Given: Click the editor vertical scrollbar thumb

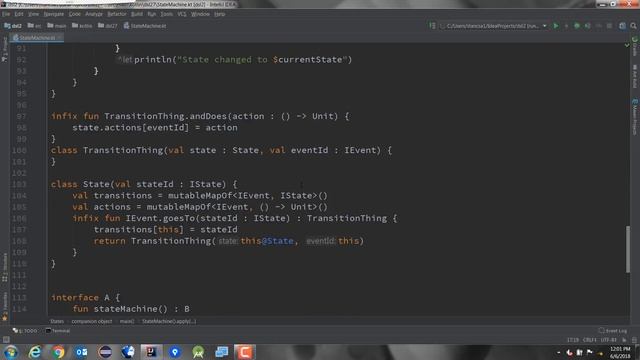Looking at the screenshot, I should click(x=628, y=249).
